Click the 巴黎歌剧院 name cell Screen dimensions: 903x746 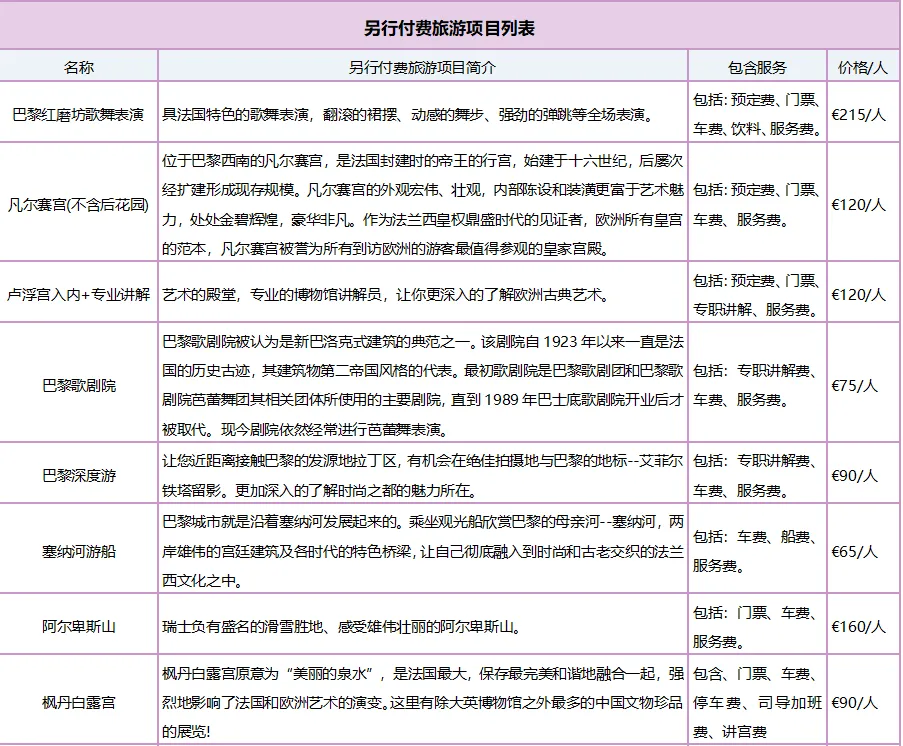(79, 385)
